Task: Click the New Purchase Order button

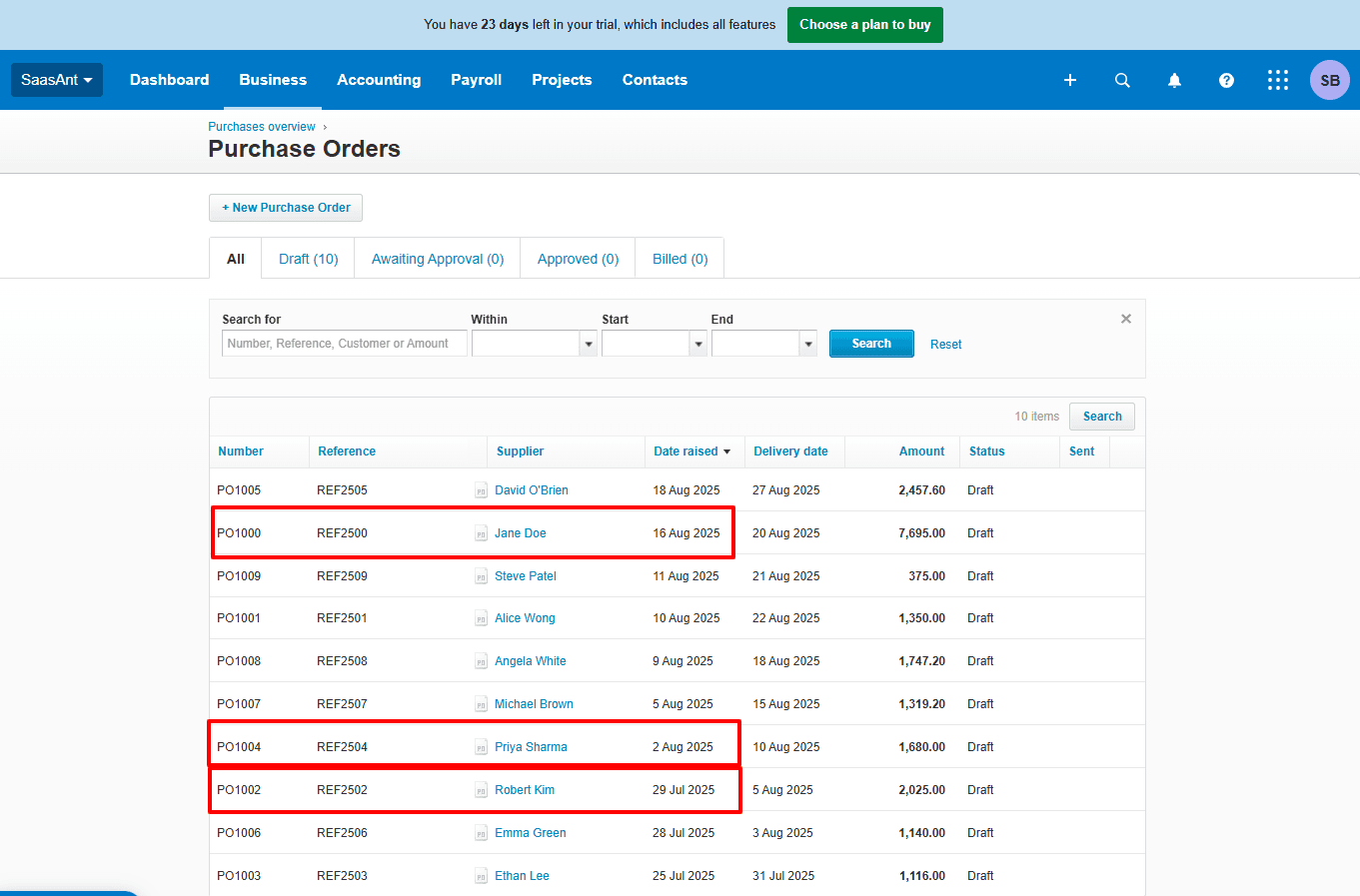Action: (x=285, y=208)
